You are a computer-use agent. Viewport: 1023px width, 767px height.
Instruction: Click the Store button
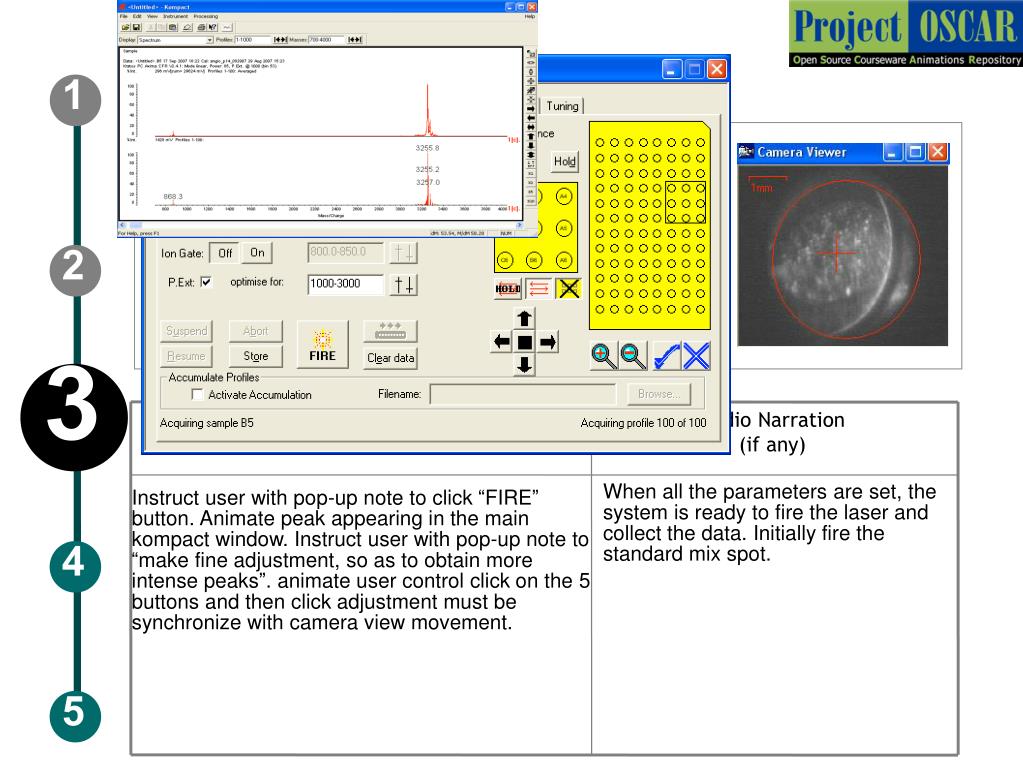[255, 356]
